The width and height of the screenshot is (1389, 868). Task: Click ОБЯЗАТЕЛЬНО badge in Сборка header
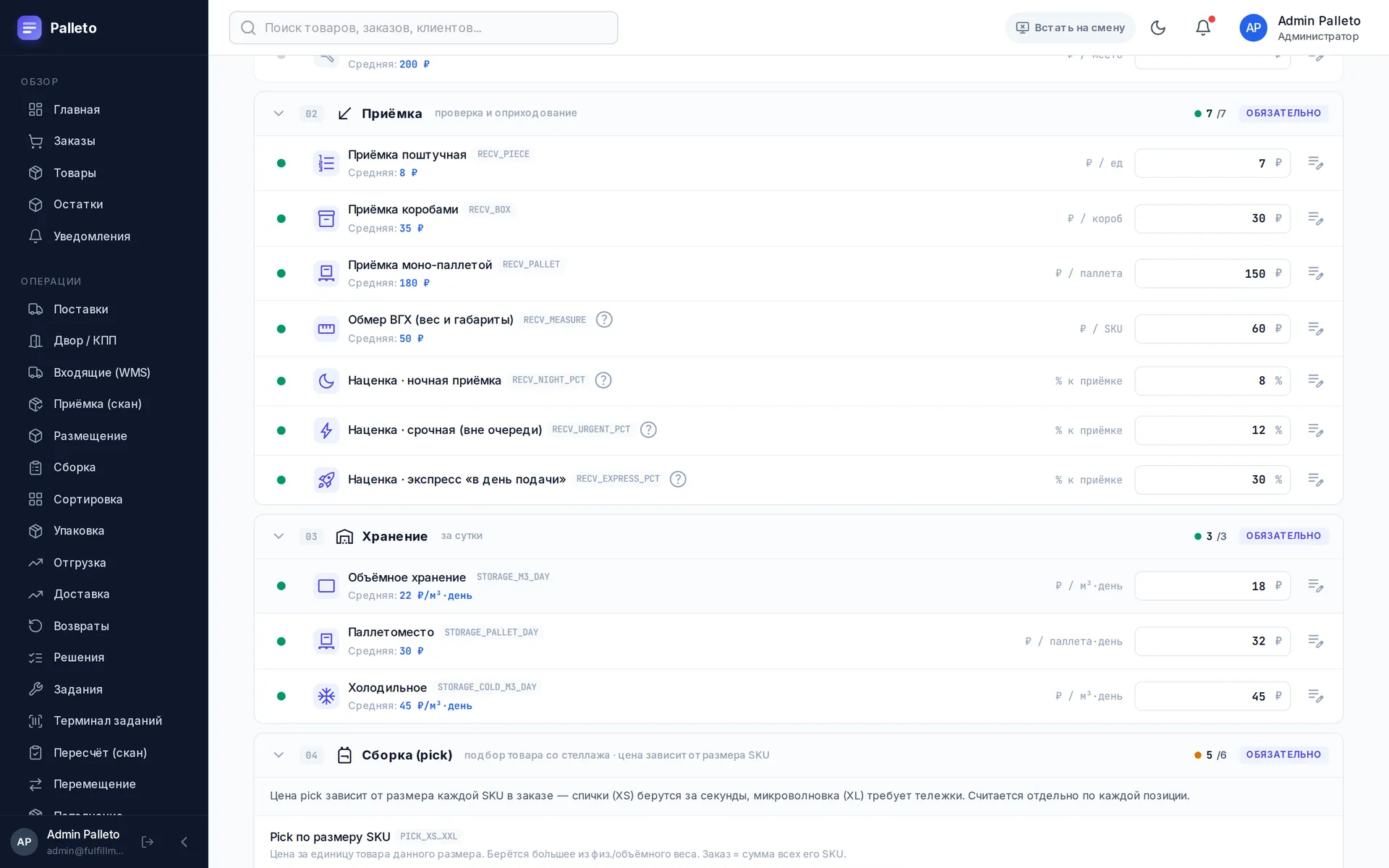1283,754
